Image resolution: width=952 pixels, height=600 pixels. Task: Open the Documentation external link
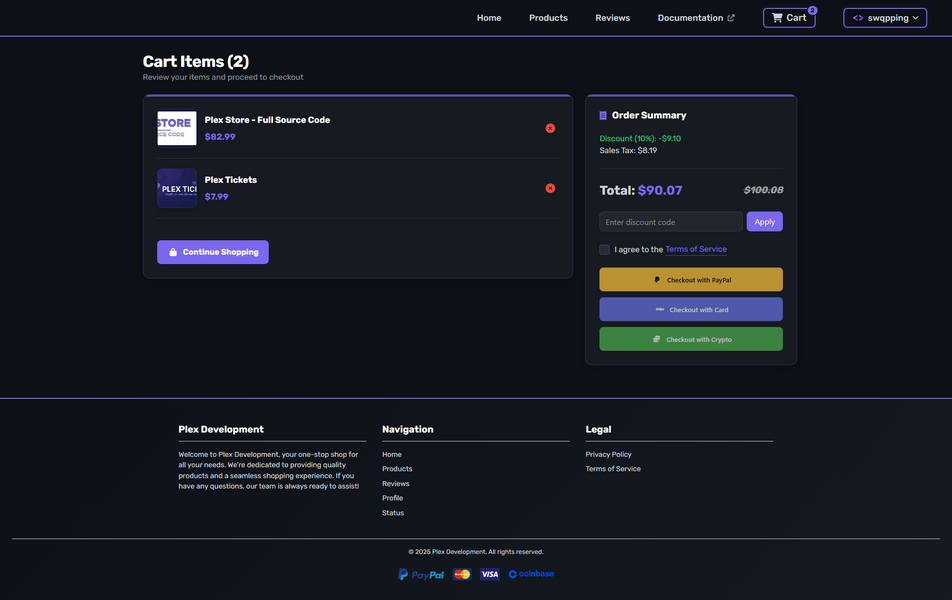point(696,18)
